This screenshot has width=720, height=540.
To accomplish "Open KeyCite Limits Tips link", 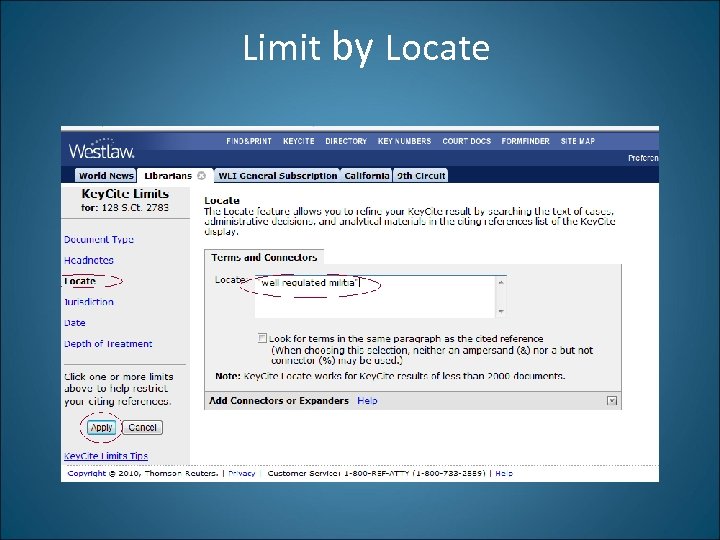I will 106,456.
